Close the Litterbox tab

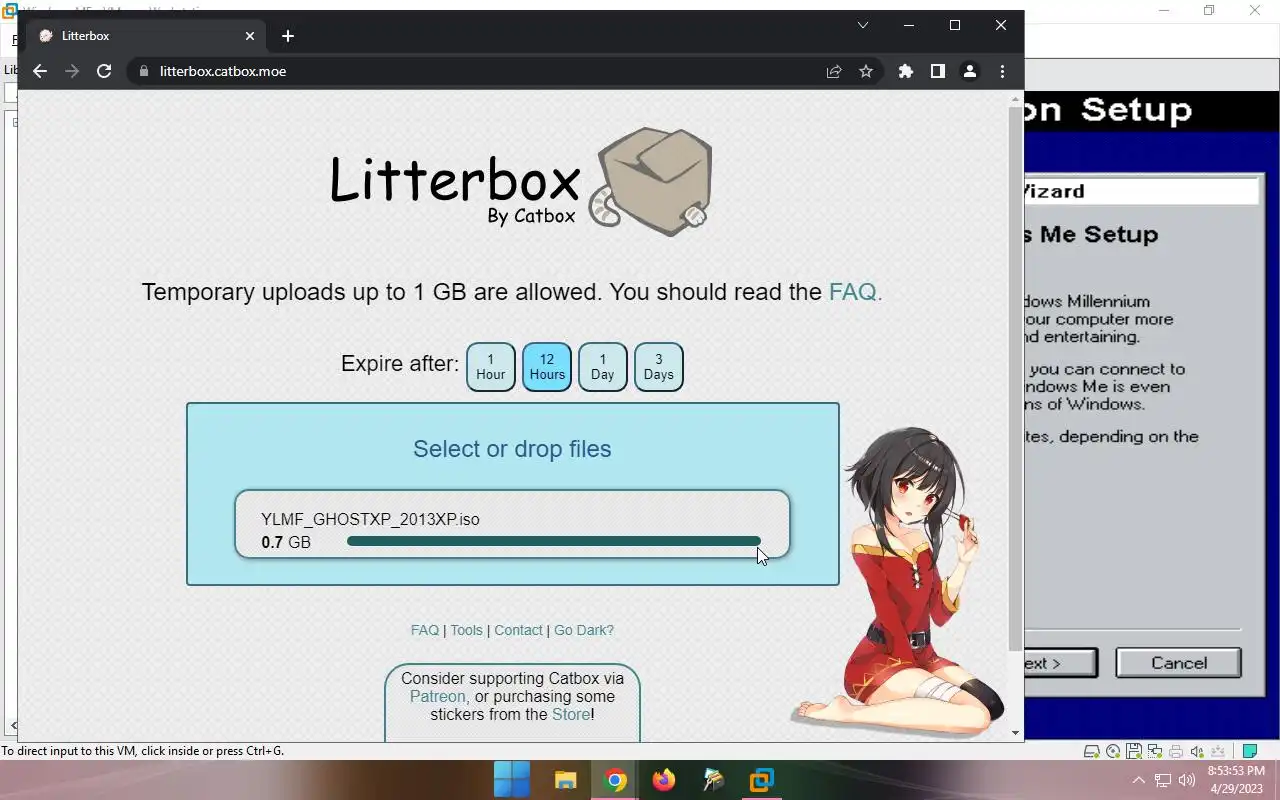pos(250,36)
